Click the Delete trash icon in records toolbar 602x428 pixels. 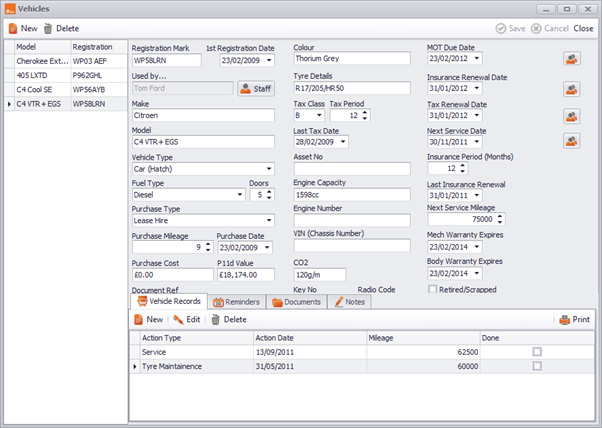point(216,319)
